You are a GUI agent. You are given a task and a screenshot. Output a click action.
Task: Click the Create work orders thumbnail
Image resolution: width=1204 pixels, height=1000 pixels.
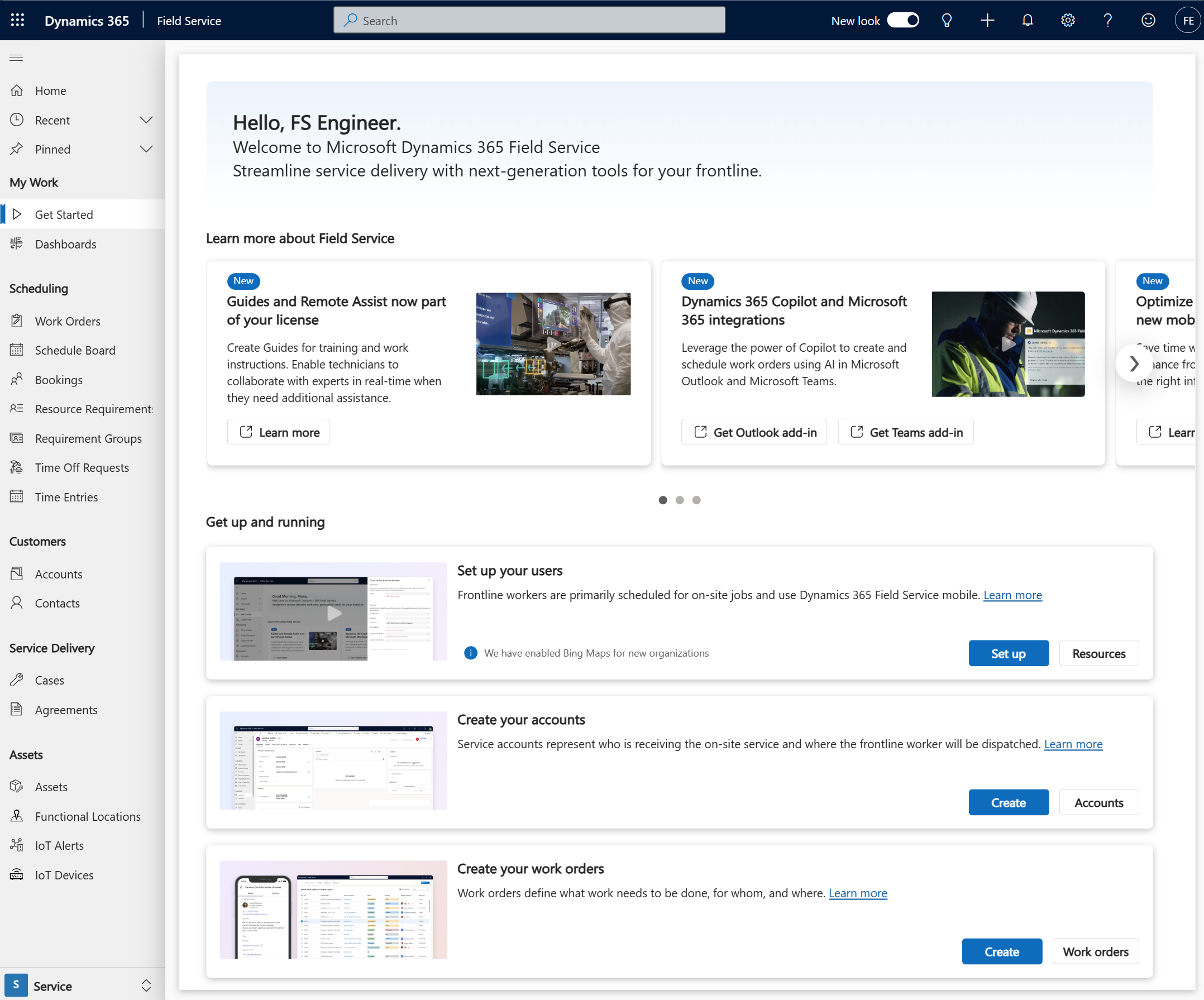click(330, 910)
